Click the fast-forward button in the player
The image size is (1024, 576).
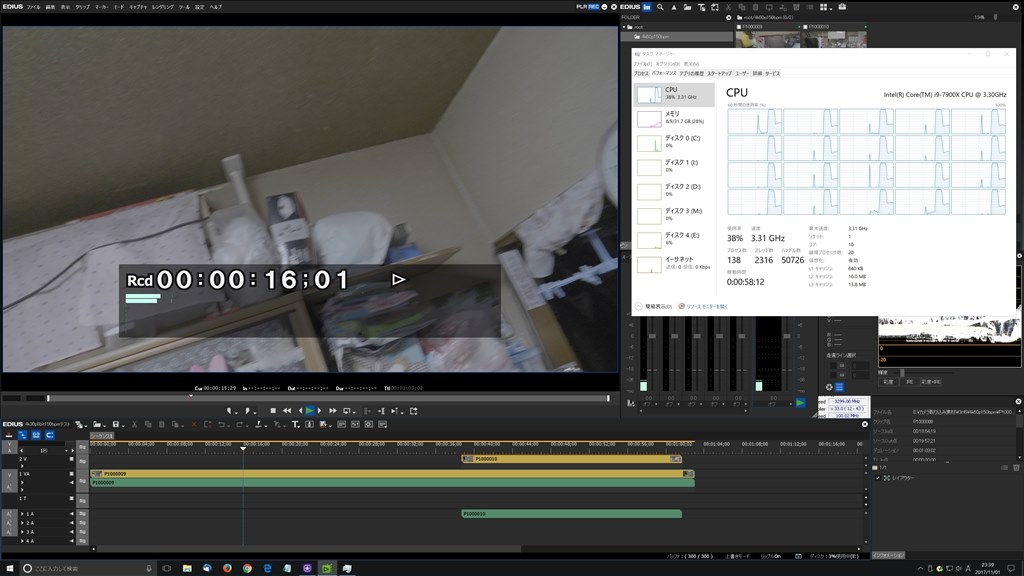(332, 411)
